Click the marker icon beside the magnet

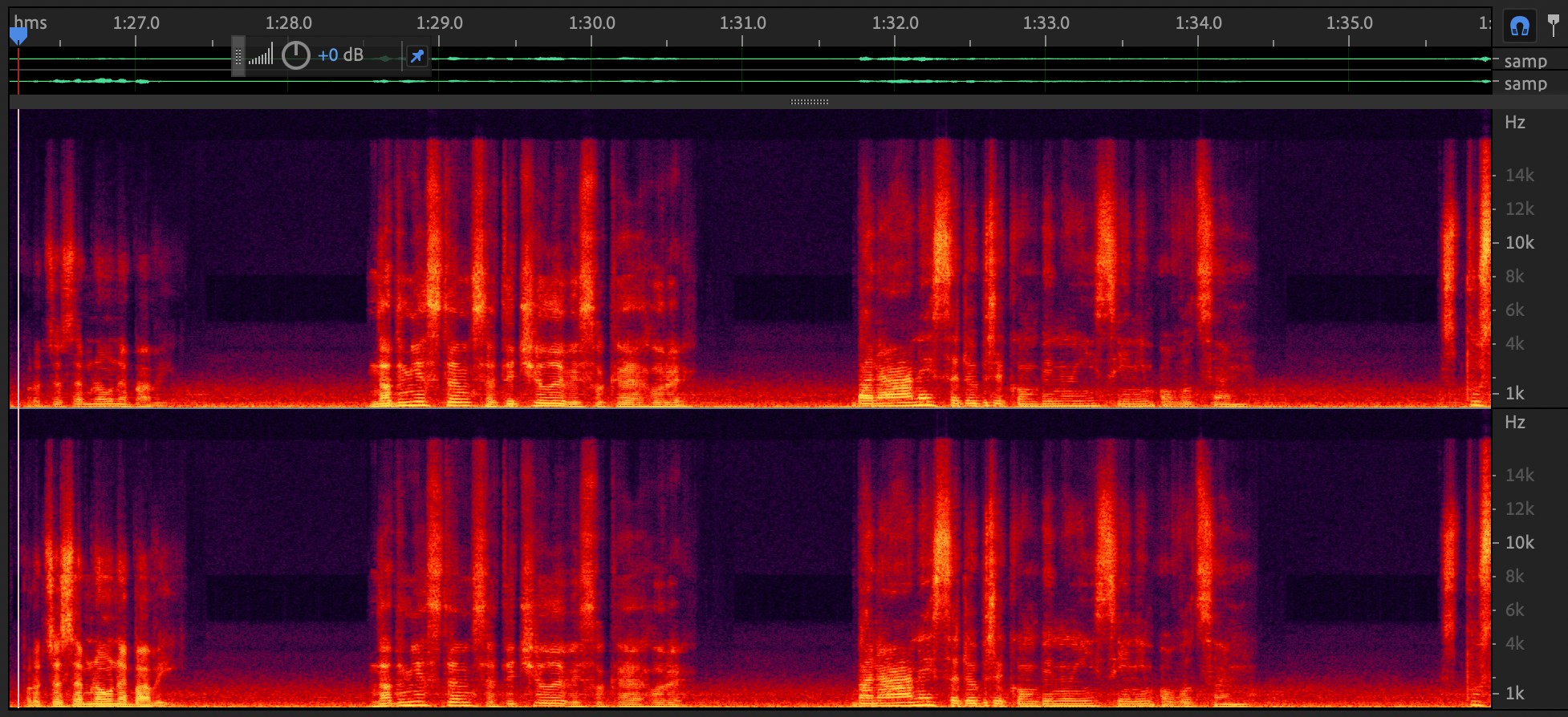coord(1554,26)
